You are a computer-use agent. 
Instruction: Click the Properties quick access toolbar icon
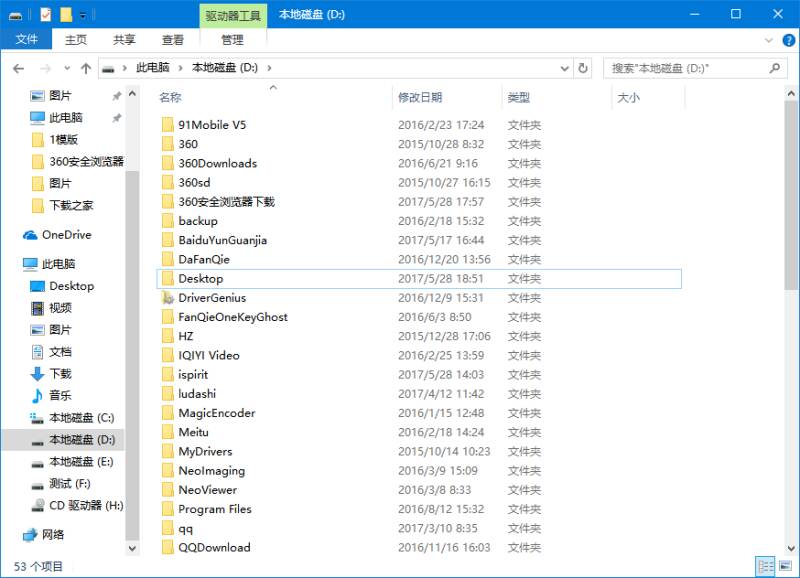click(45, 14)
